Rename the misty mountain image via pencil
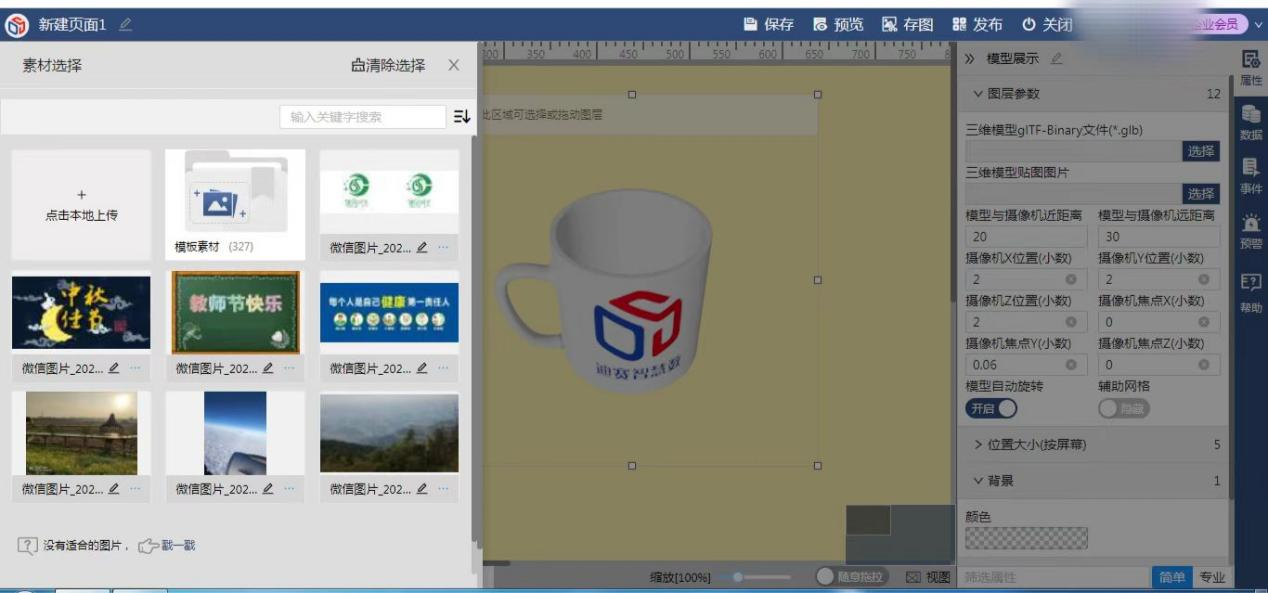 click(x=422, y=489)
